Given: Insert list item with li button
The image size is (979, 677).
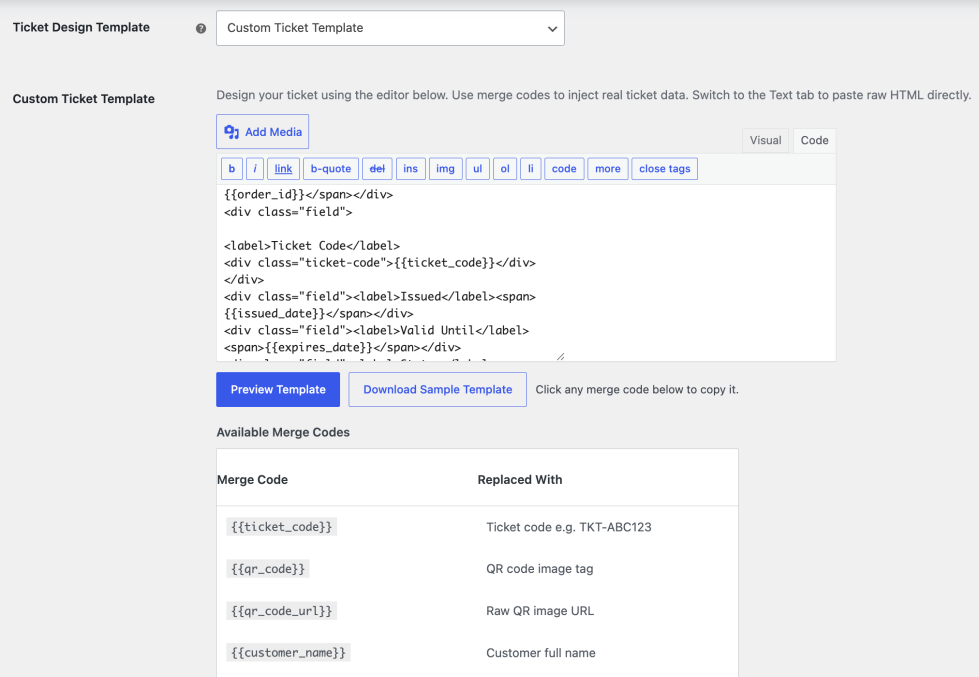Looking at the screenshot, I should point(531,169).
